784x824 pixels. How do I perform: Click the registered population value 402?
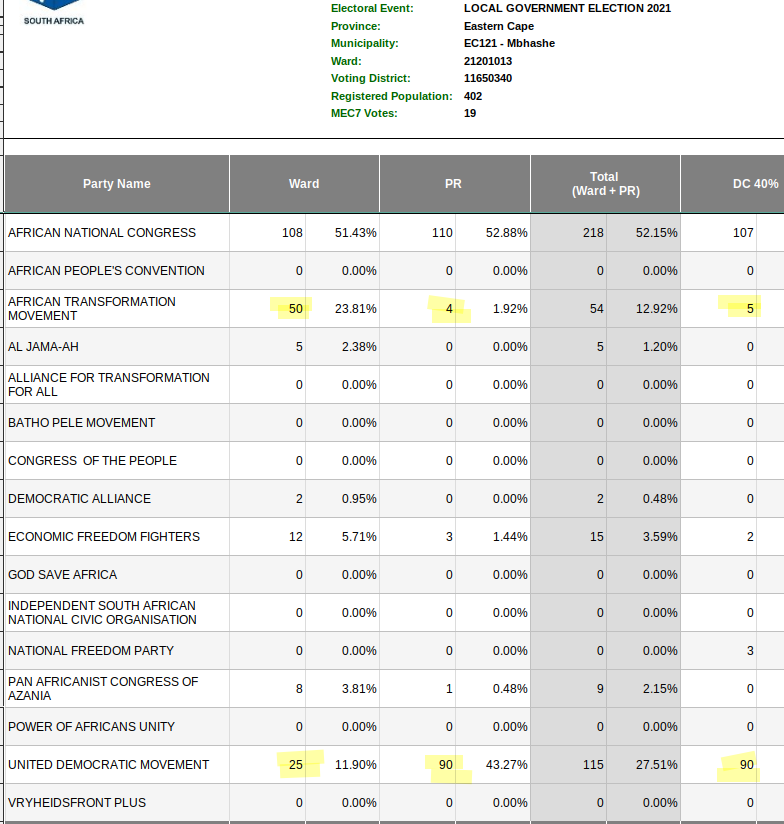[x=473, y=96]
